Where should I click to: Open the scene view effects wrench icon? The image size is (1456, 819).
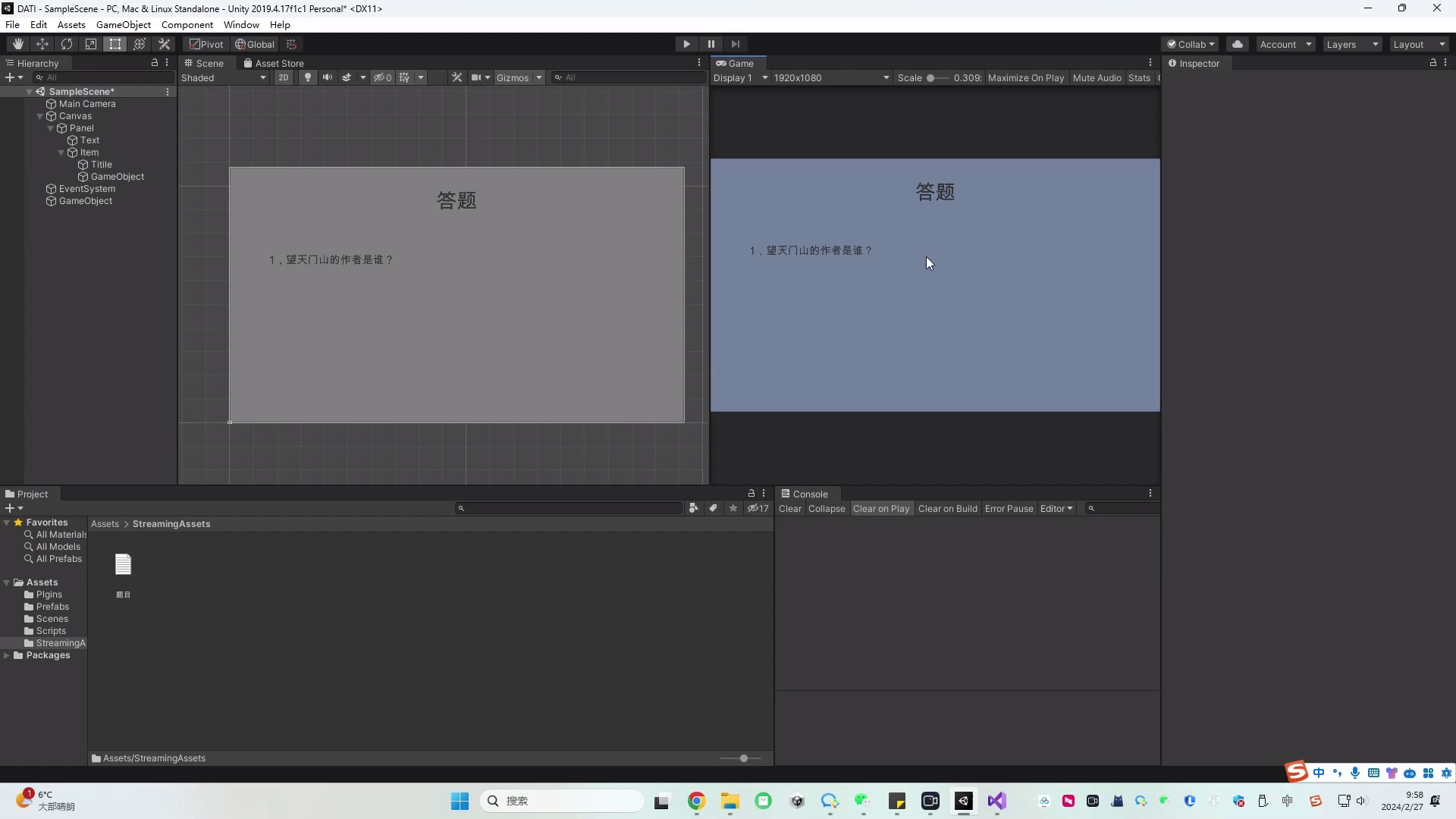tap(457, 77)
